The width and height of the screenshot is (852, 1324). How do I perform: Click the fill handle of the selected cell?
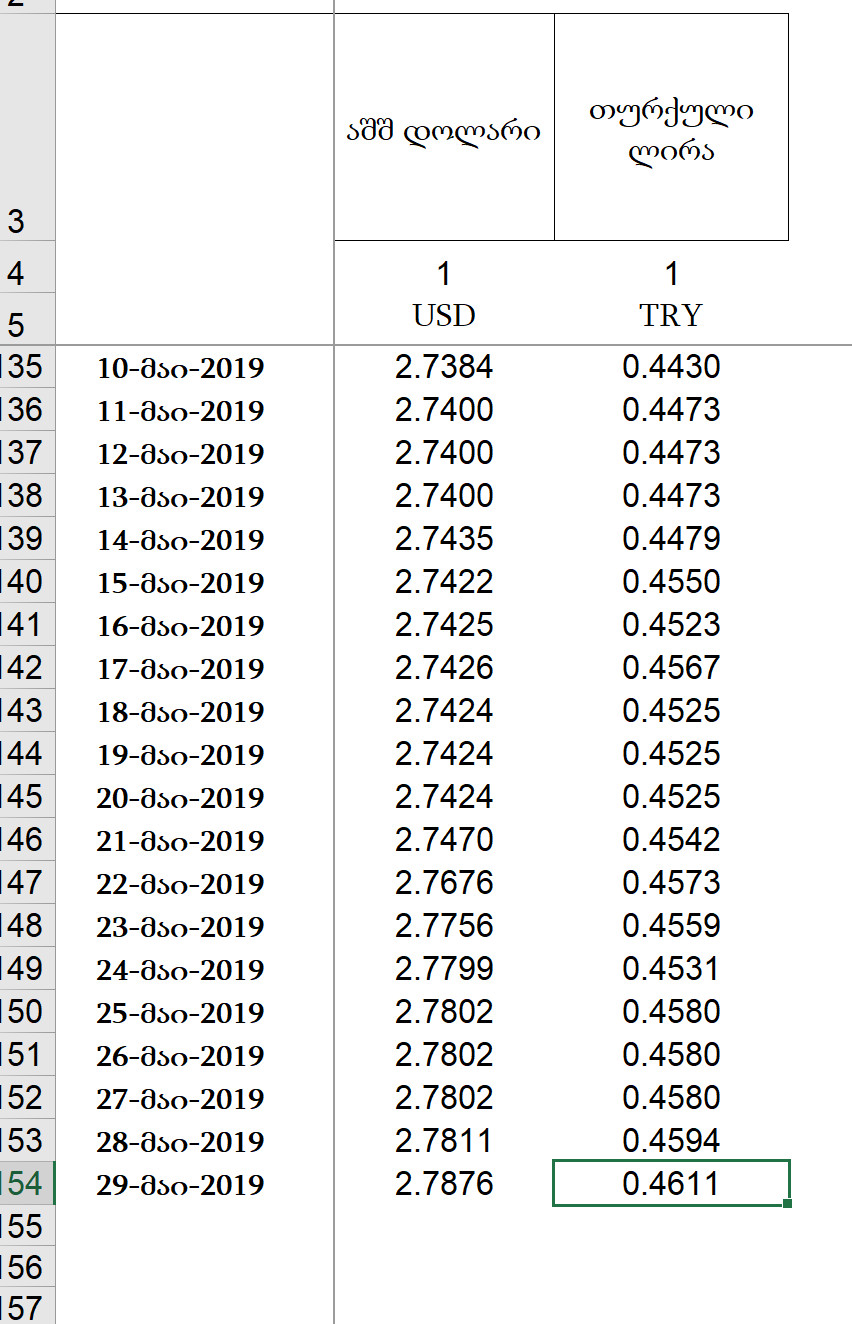pyautogui.click(x=788, y=1203)
